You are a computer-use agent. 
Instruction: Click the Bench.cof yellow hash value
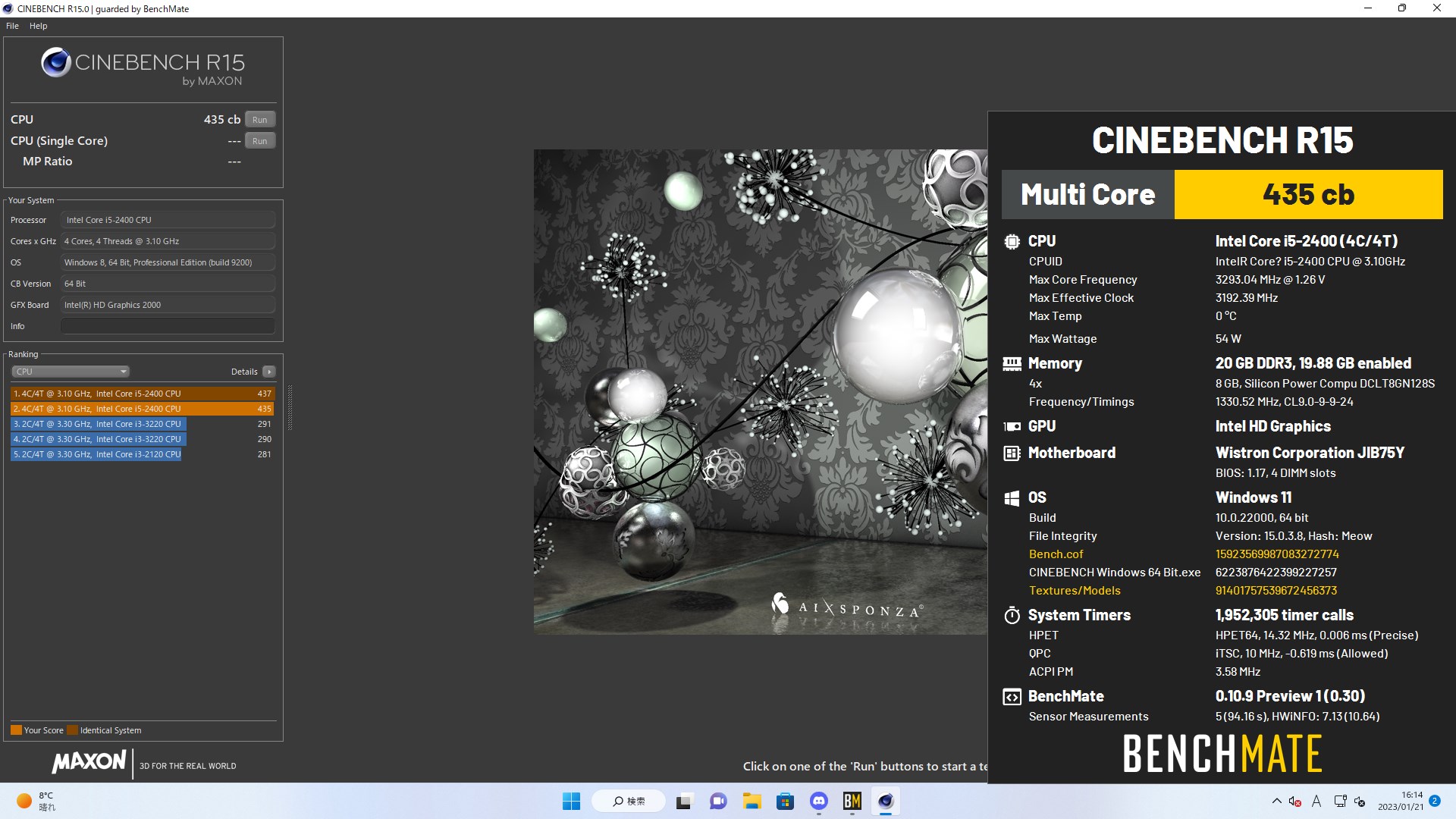pos(1277,554)
